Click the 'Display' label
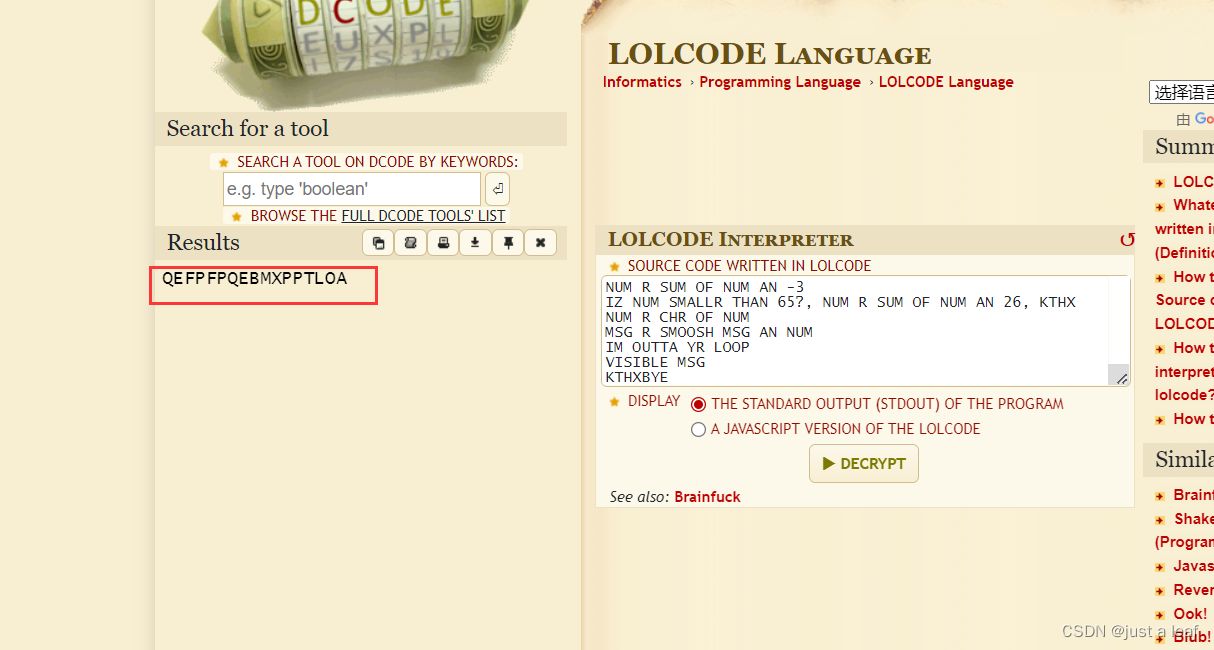This screenshot has width=1214, height=650. tap(654, 401)
